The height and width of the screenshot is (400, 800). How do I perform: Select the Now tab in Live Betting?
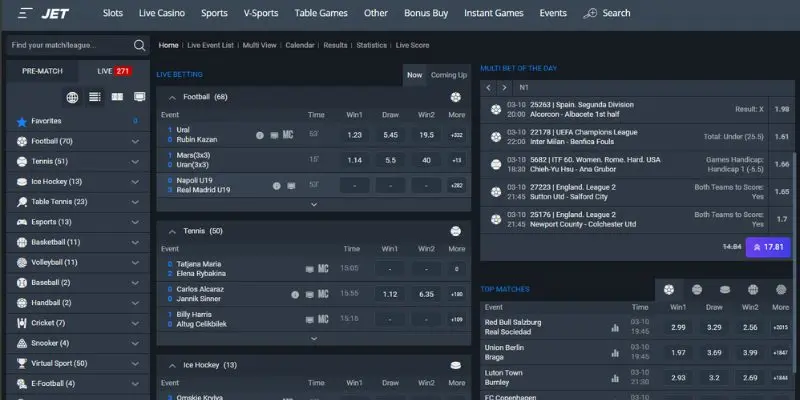tap(414, 75)
